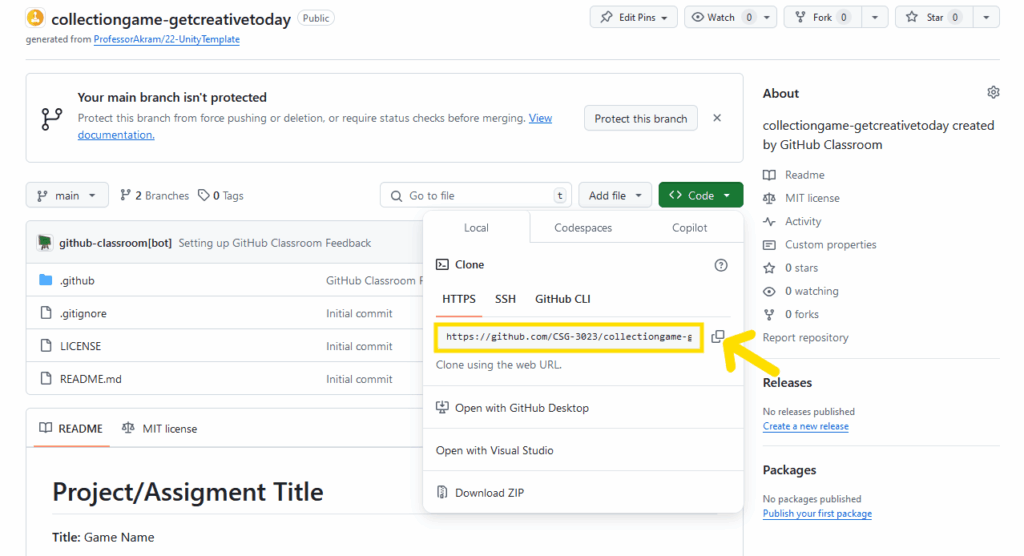Toggle the green Code dropdown button
This screenshot has width=1024, height=556.
(x=701, y=195)
